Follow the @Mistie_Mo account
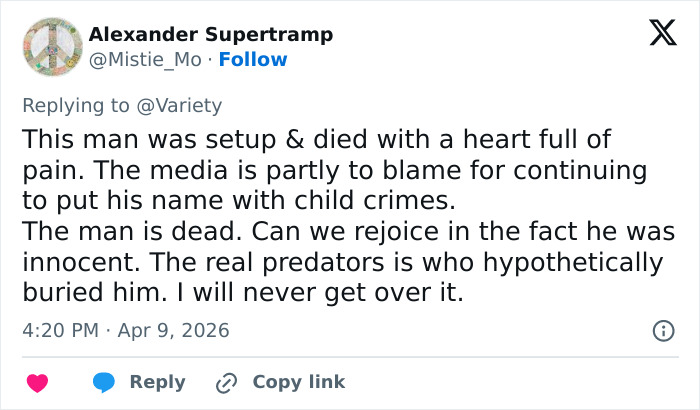The image size is (700, 410). click(x=253, y=60)
